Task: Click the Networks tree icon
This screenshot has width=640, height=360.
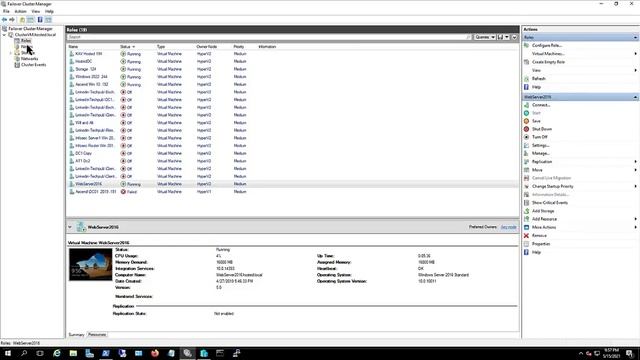Action: pos(17,59)
